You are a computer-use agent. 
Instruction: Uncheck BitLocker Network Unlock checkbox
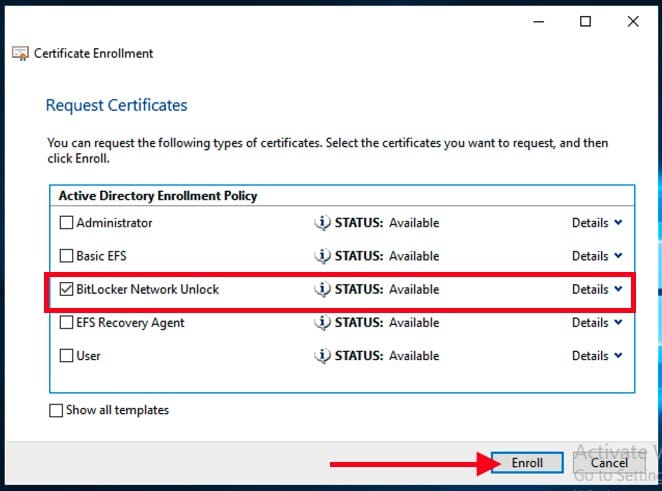(x=67, y=289)
